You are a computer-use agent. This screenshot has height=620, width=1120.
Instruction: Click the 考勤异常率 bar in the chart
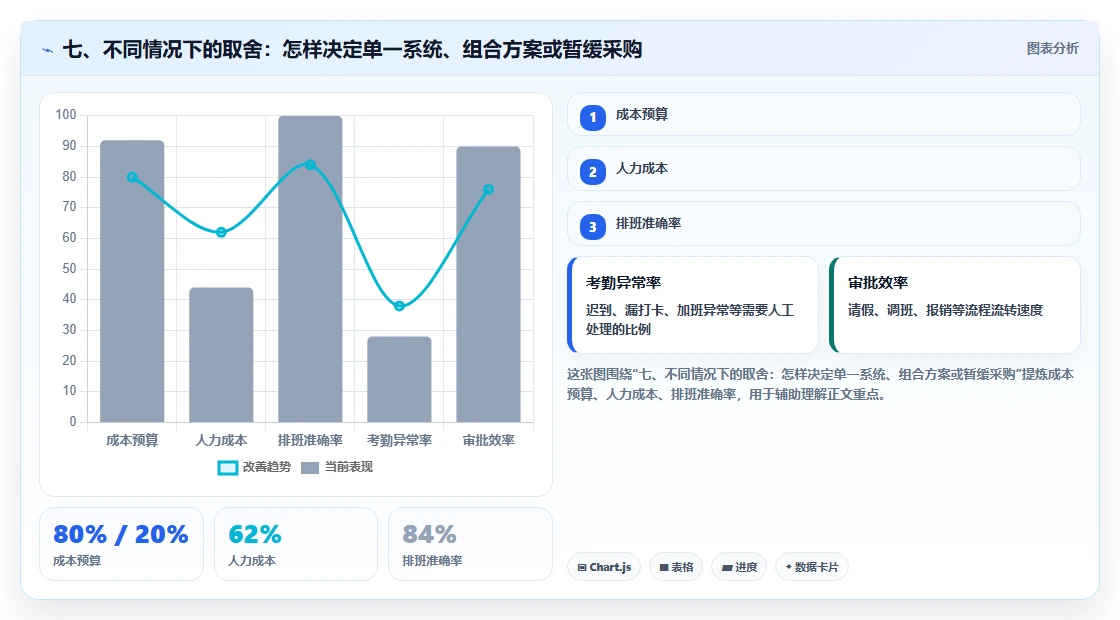tap(399, 379)
